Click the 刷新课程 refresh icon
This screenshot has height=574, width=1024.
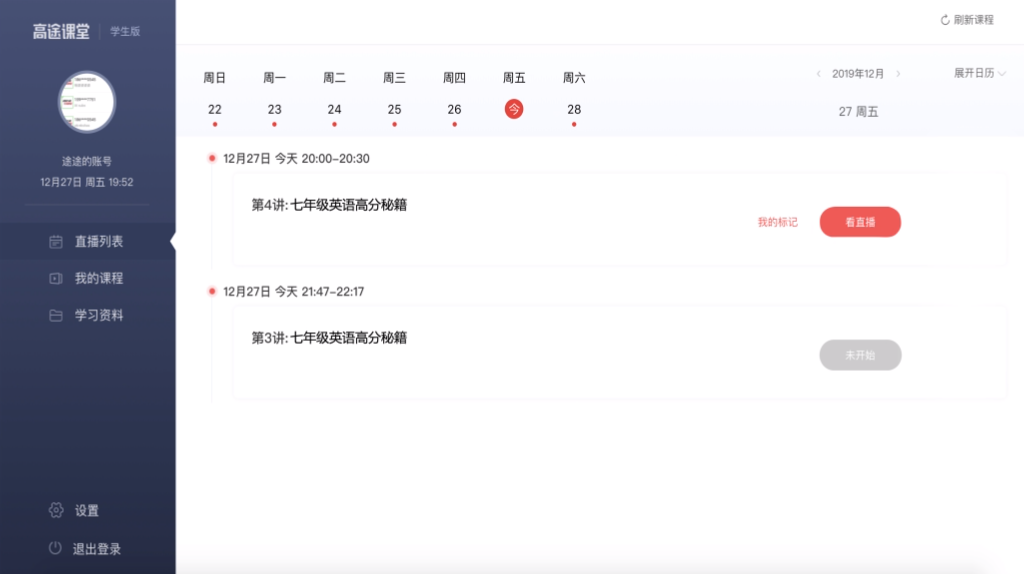pyautogui.click(x=945, y=20)
